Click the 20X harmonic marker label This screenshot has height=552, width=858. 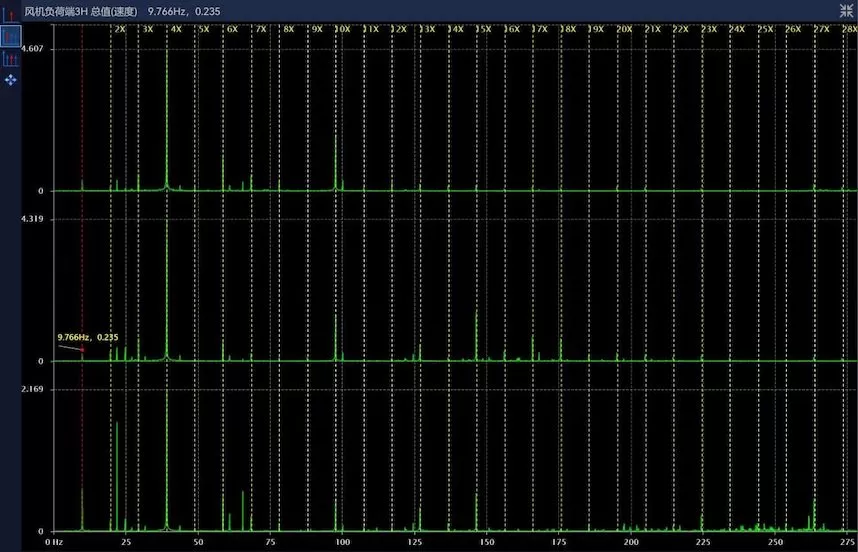pyautogui.click(x=625, y=30)
